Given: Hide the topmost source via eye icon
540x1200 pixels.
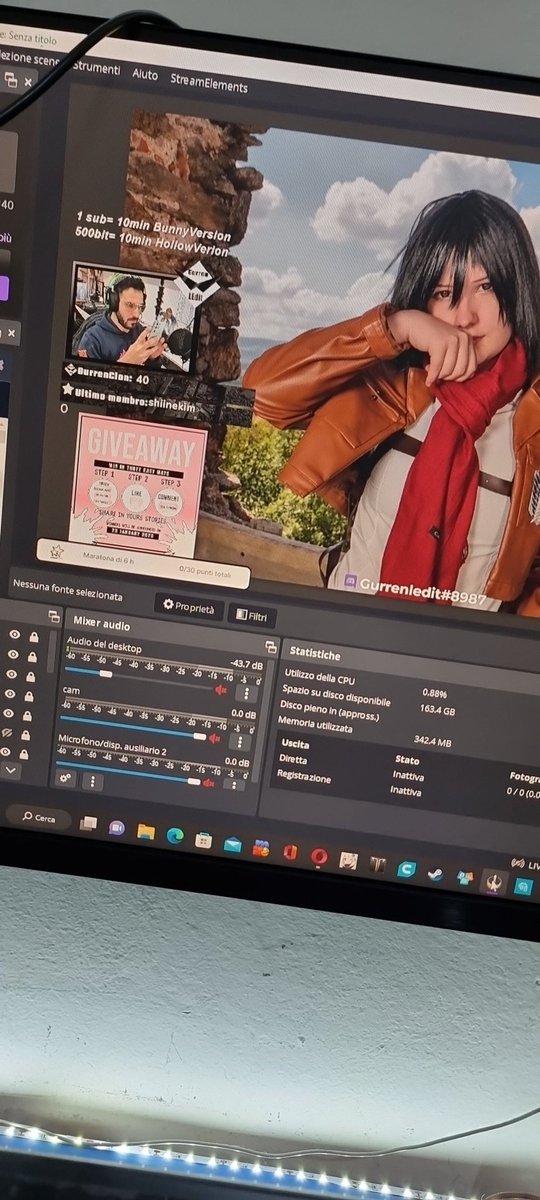Looking at the screenshot, I should pyautogui.click(x=14, y=634).
